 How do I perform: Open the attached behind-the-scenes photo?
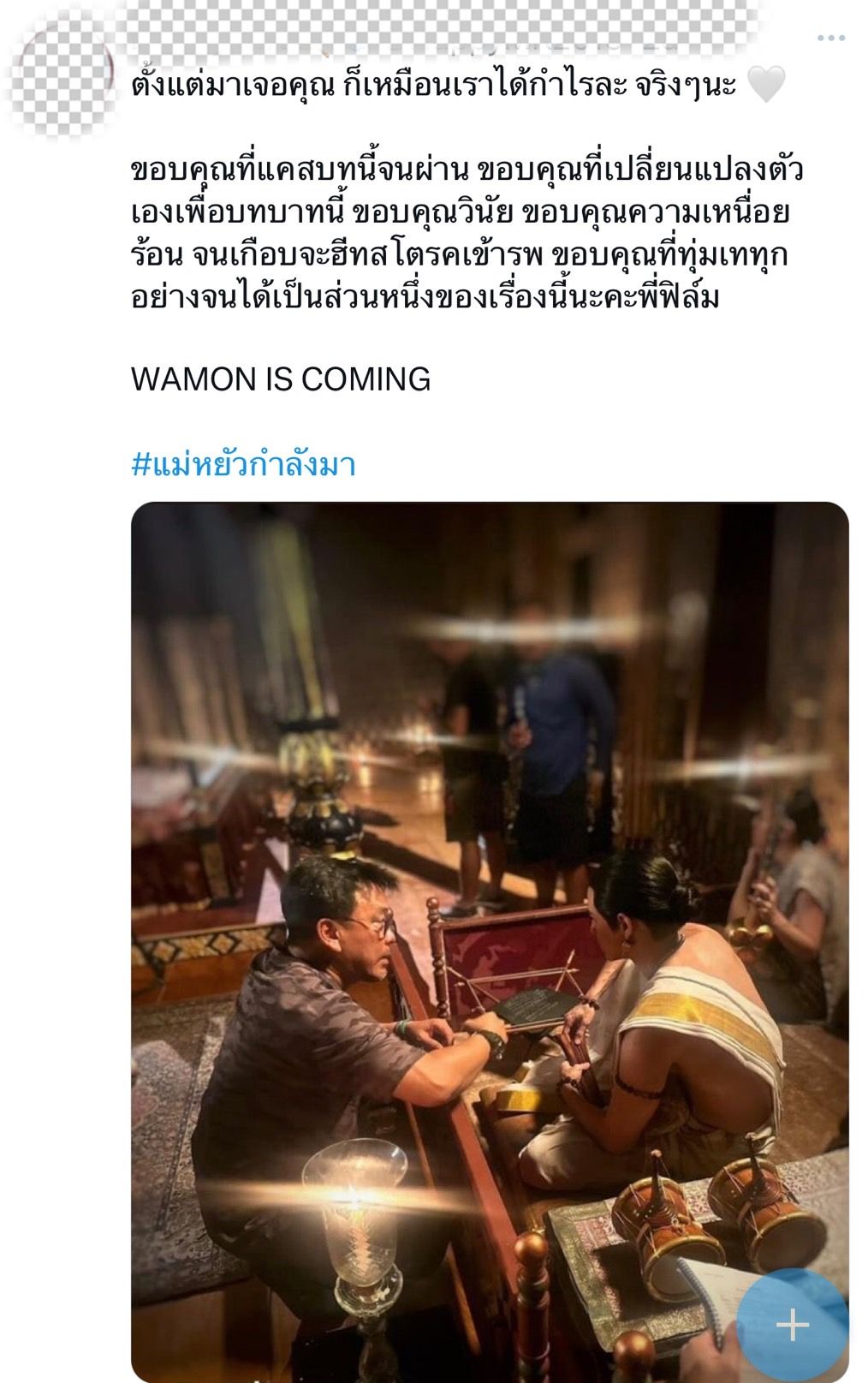point(490,940)
